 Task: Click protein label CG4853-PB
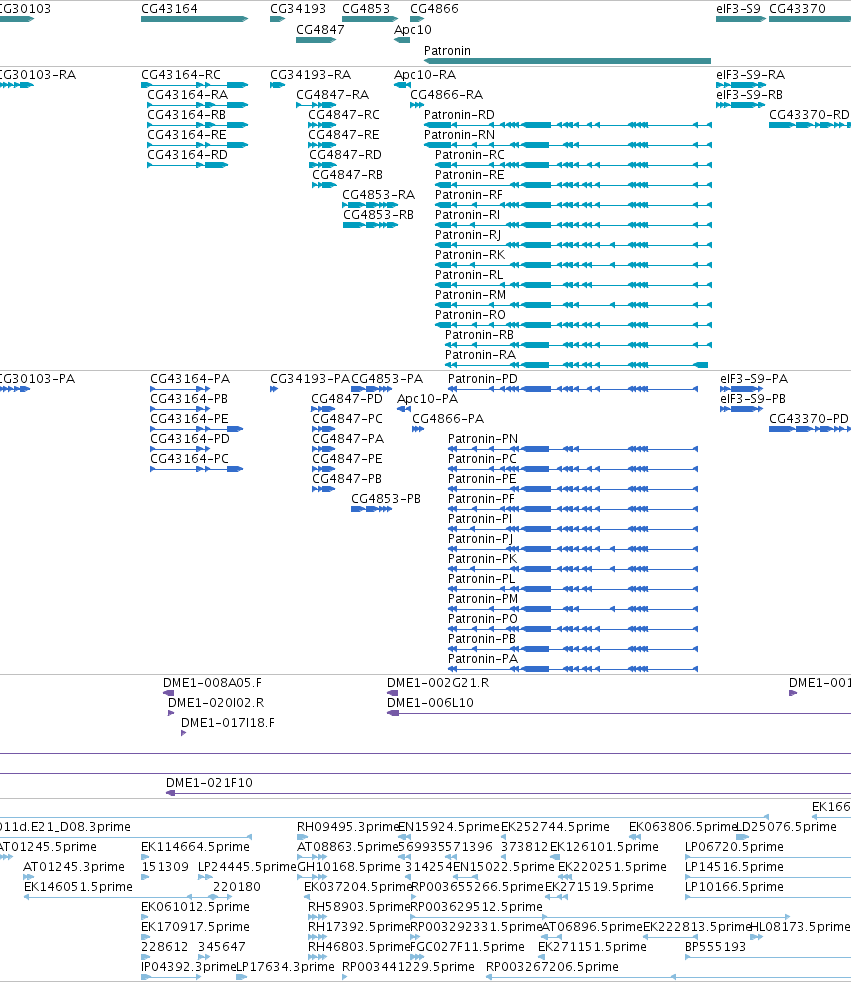tap(386, 499)
